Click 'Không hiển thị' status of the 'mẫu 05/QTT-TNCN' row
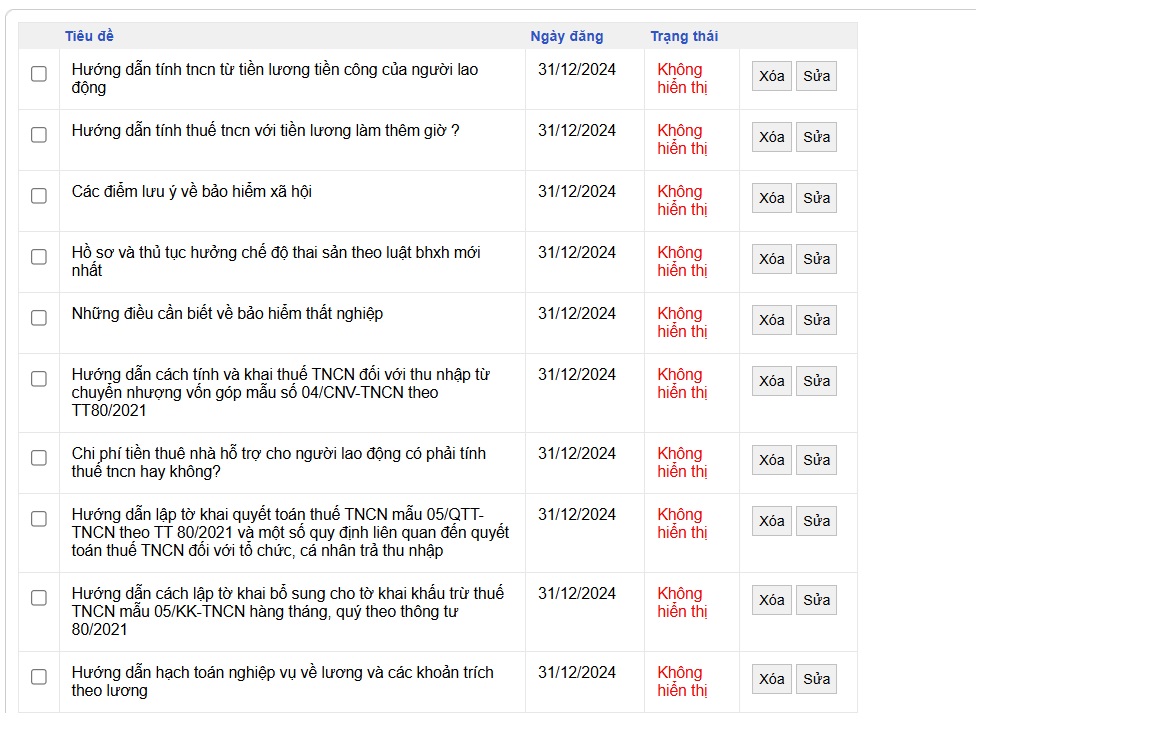 682,523
